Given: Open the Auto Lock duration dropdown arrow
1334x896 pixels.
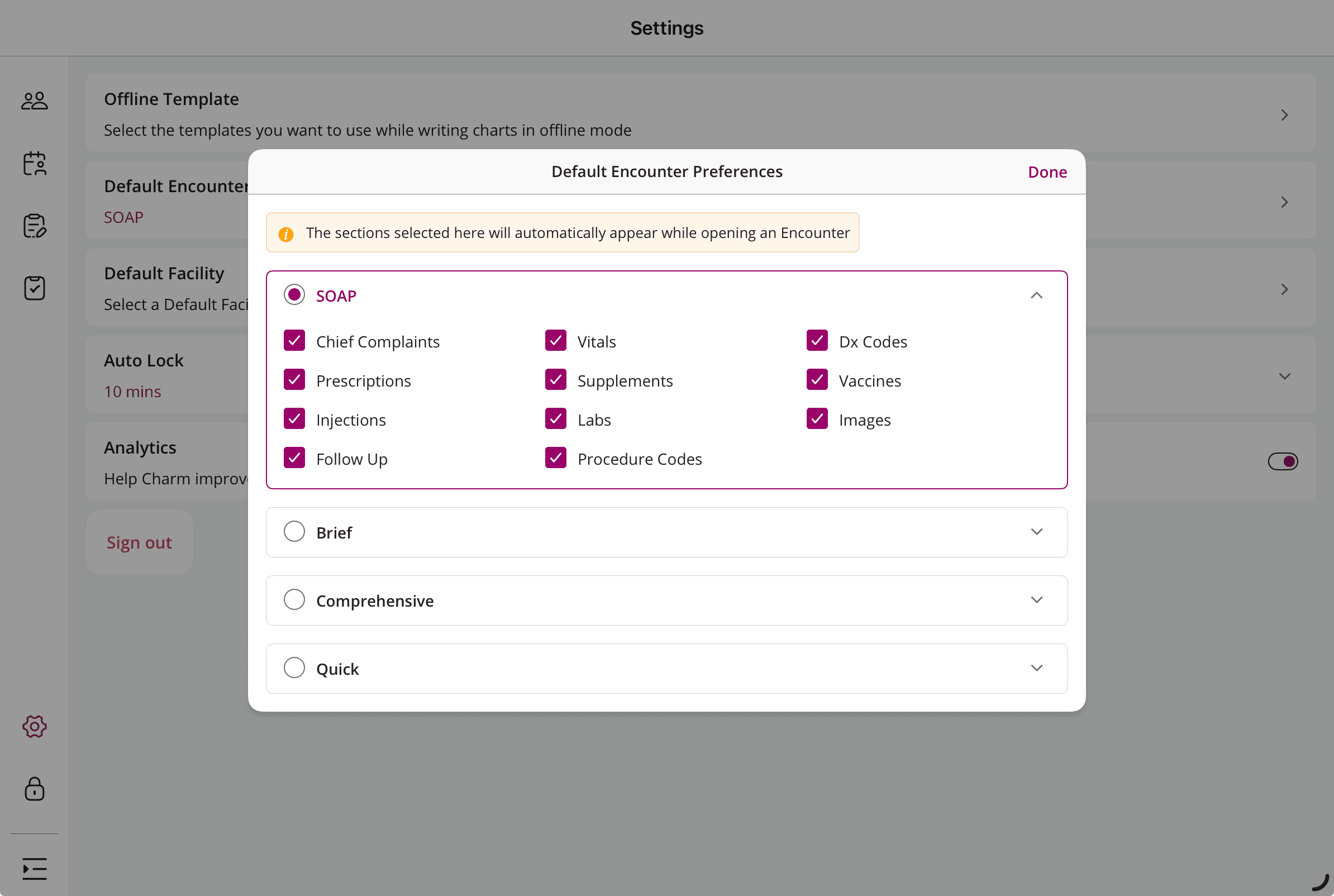Looking at the screenshot, I should pyautogui.click(x=1284, y=376).
